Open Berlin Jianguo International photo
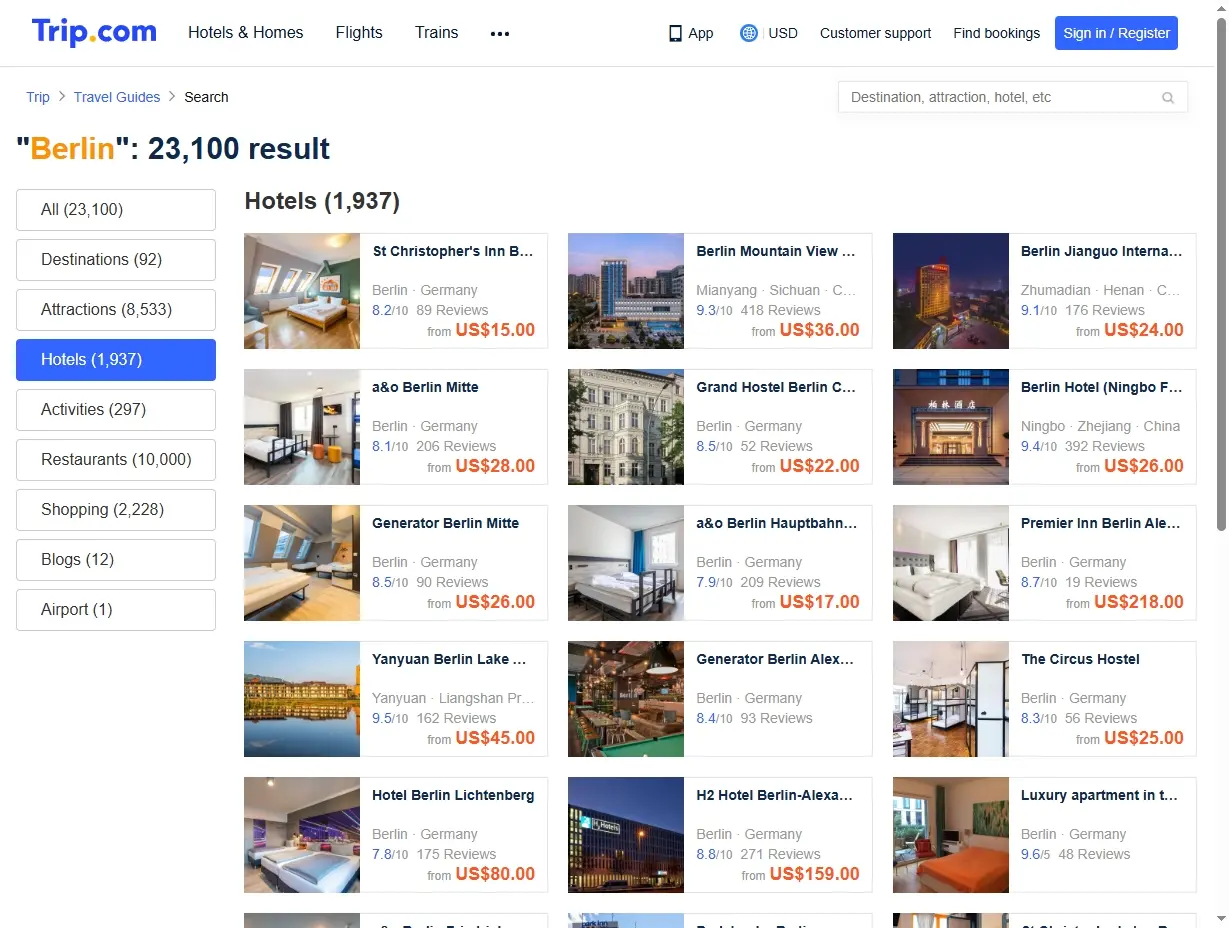Viewport: 1229px width, 928px height. click(x=951, y=291)
